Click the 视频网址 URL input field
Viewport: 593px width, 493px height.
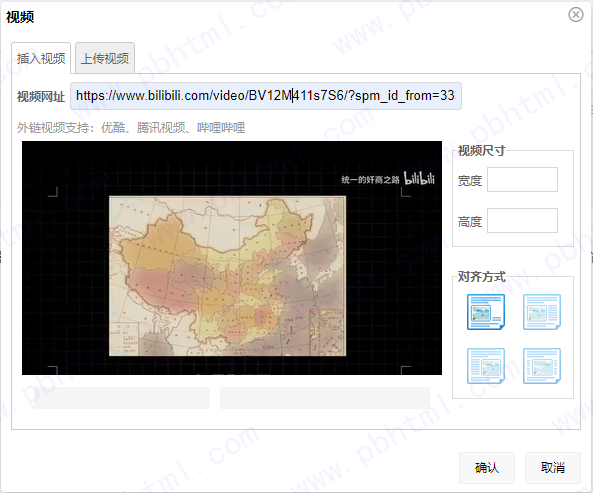265,96
